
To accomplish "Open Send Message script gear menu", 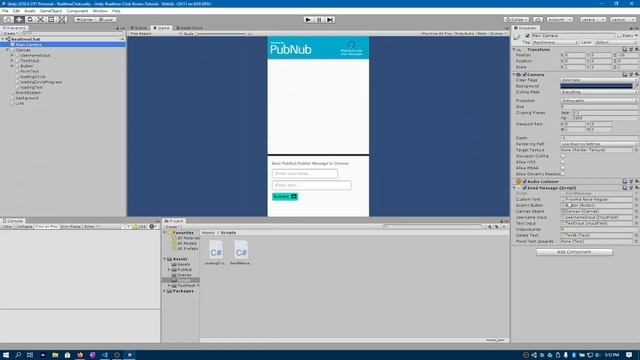I will tap(636, 188).
